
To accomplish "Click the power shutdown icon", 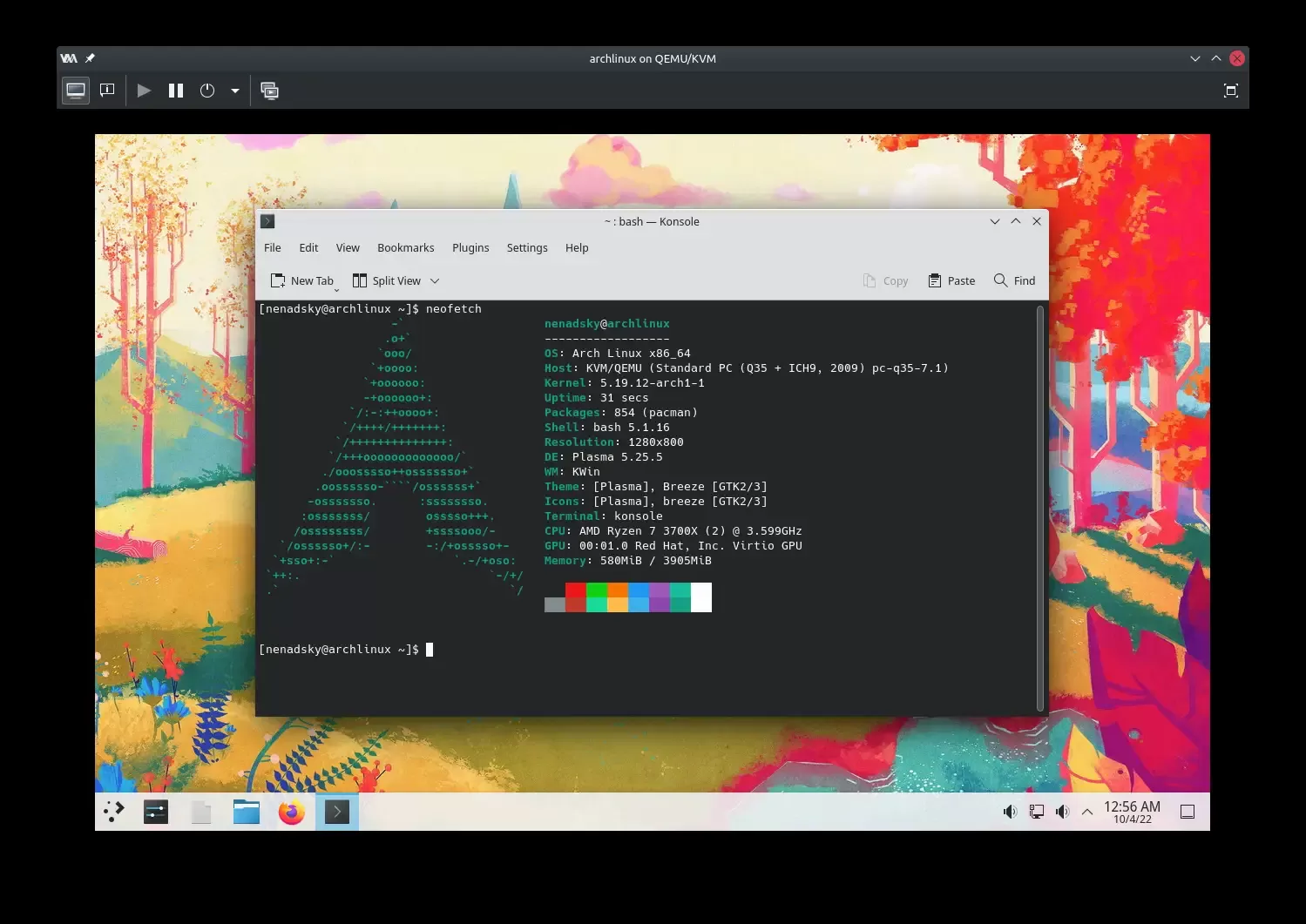I will [207, 91].
